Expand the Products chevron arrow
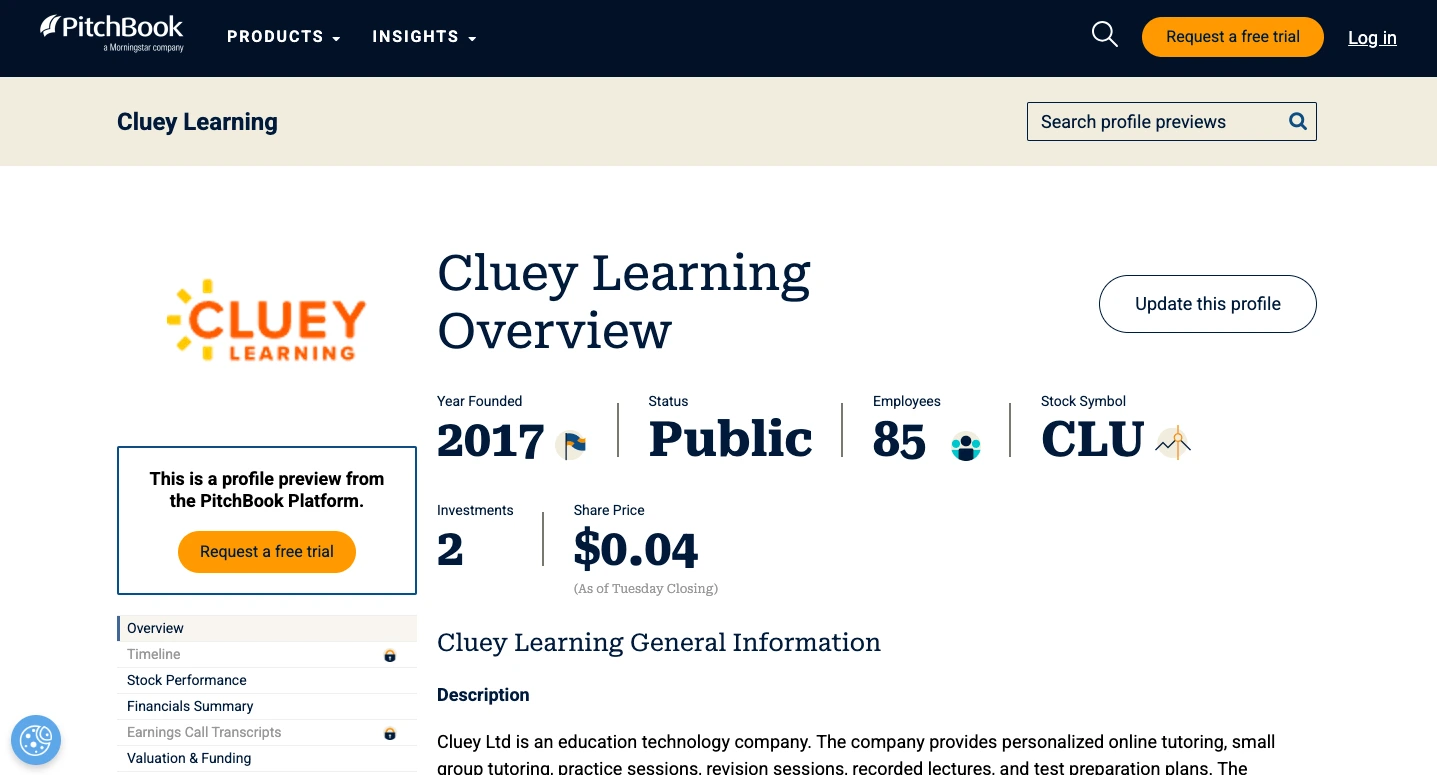The width and height of the screenshot is (1437, 775). (x=336, y=39)
